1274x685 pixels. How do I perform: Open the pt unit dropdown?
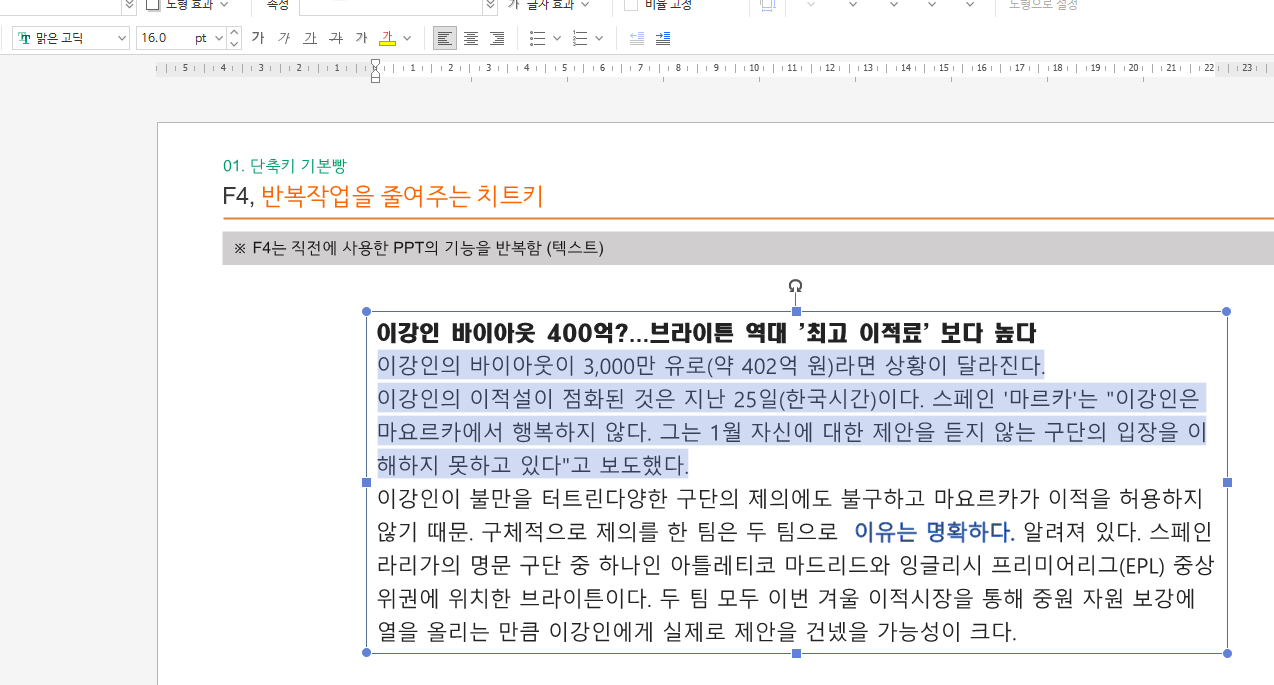[218, 38]
